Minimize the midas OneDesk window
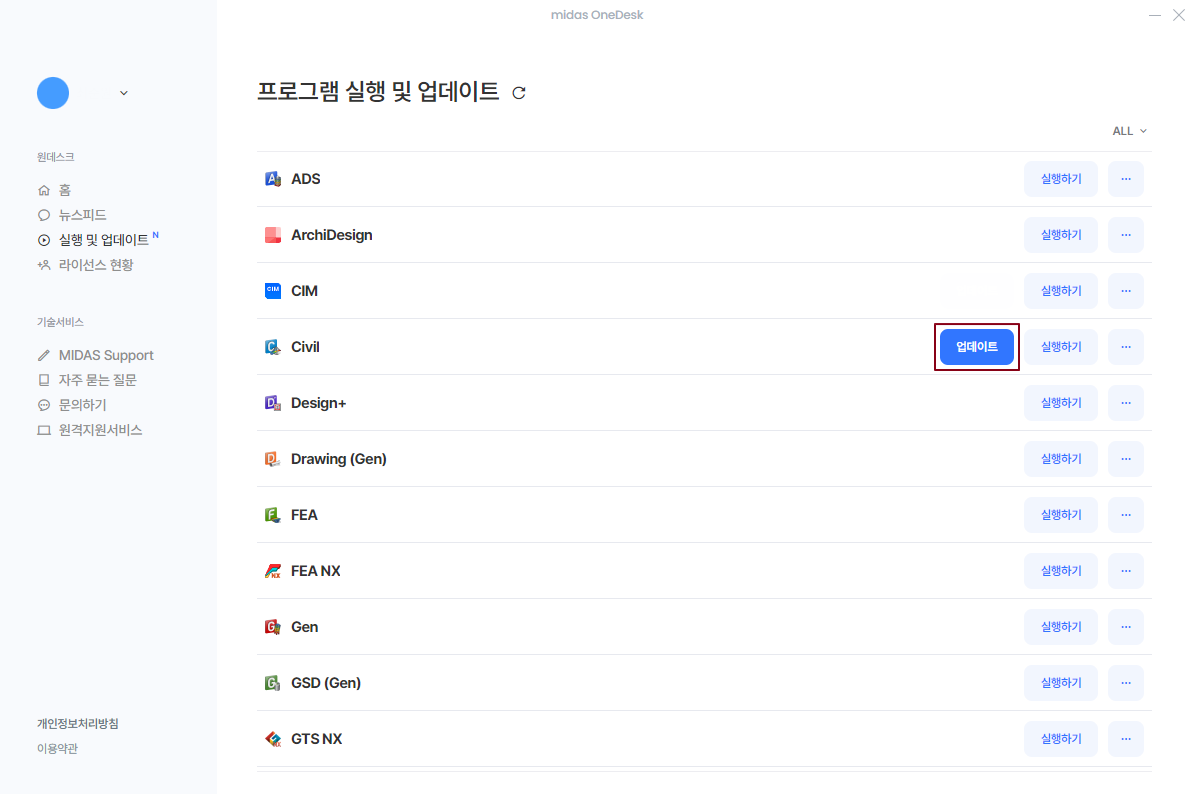The image size is (1193, 794). 1154,15
